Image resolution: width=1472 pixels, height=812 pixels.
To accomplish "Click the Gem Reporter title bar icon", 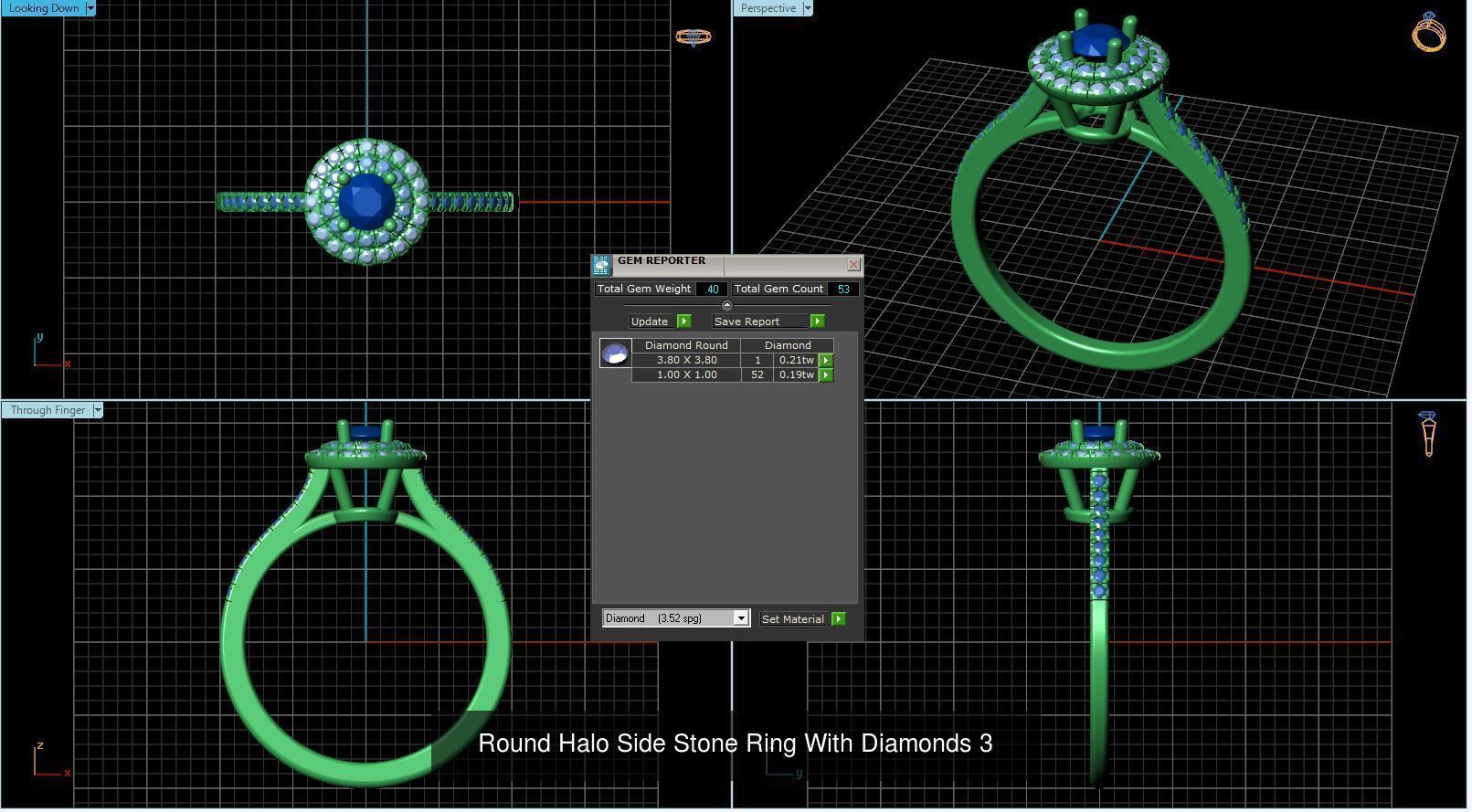I will 600,266.
